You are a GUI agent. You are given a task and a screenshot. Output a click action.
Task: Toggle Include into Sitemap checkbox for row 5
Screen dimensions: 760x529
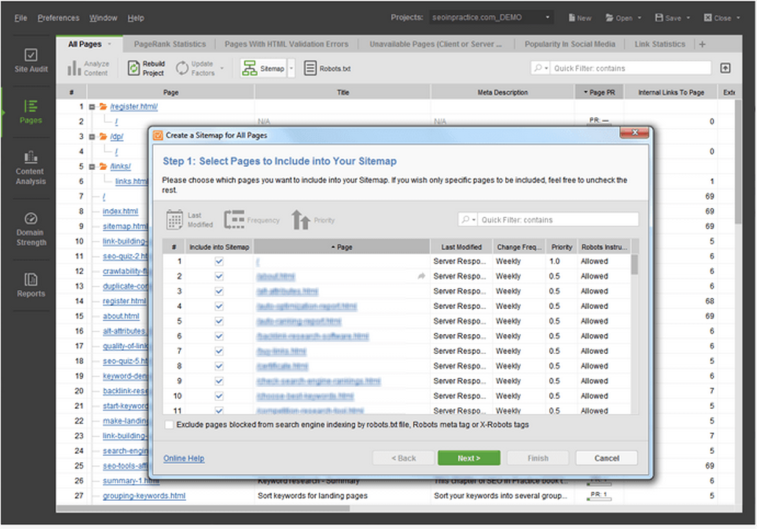point(219,321)
